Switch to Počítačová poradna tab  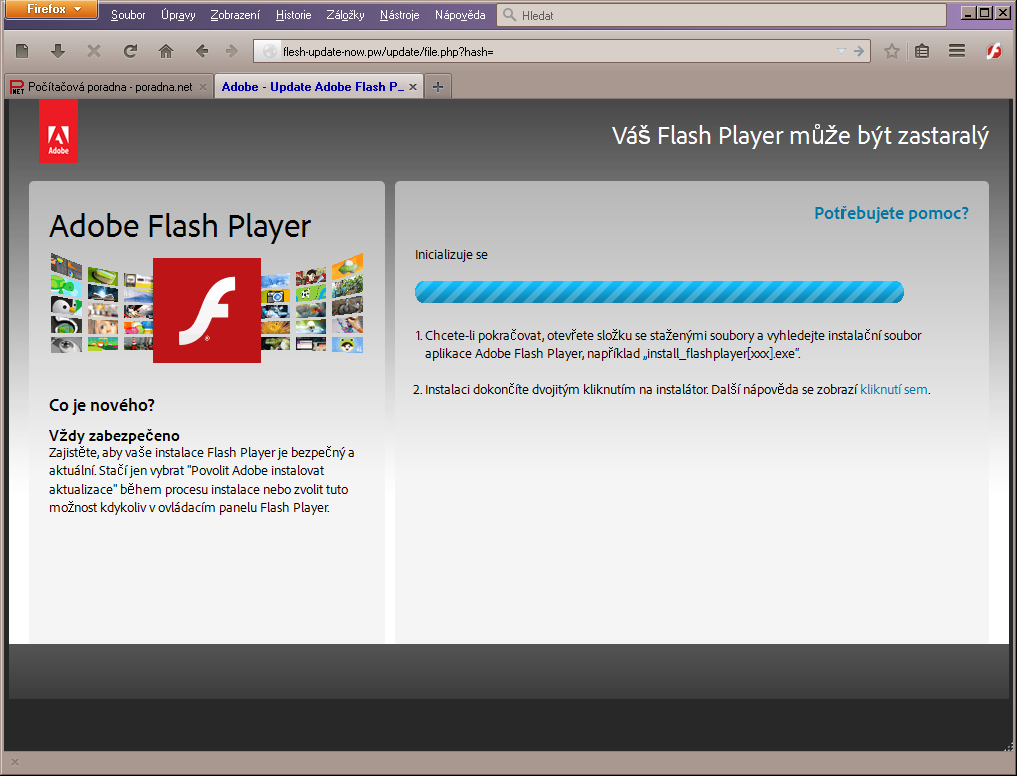pyautogui.click(x=109, y=87)
